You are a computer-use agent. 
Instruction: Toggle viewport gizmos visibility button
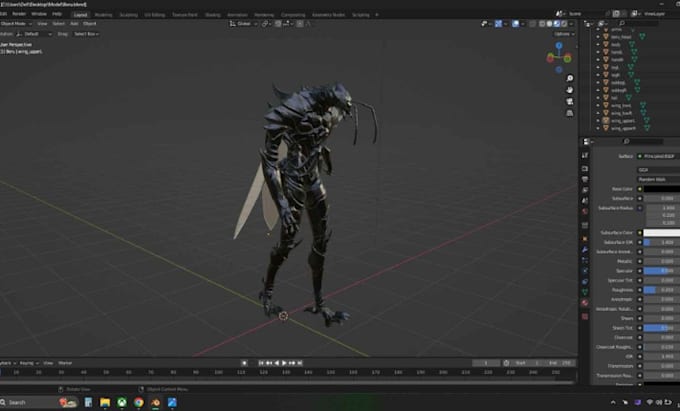[499, 24]
